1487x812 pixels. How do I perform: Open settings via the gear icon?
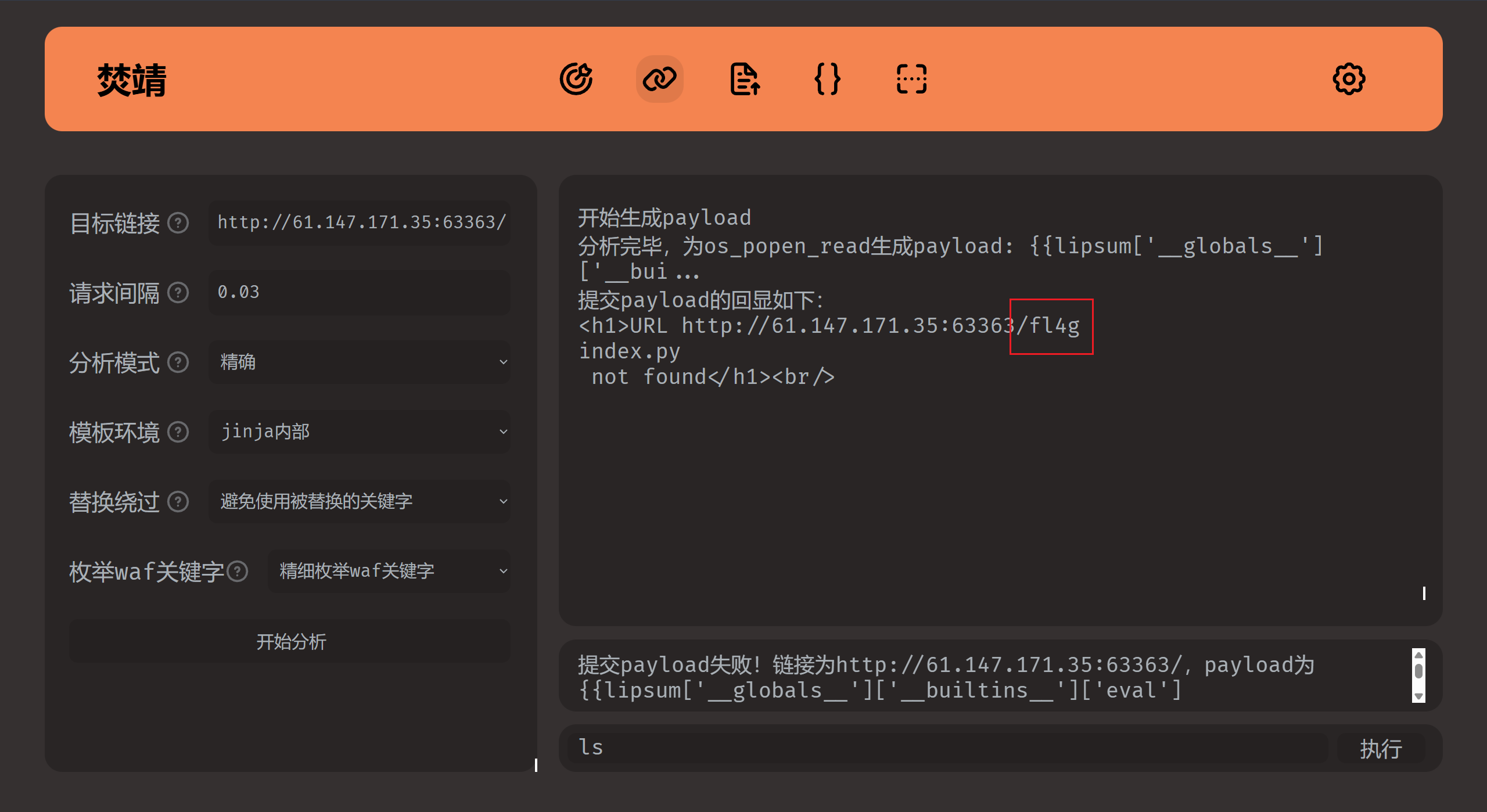(x=1348, y=79)
